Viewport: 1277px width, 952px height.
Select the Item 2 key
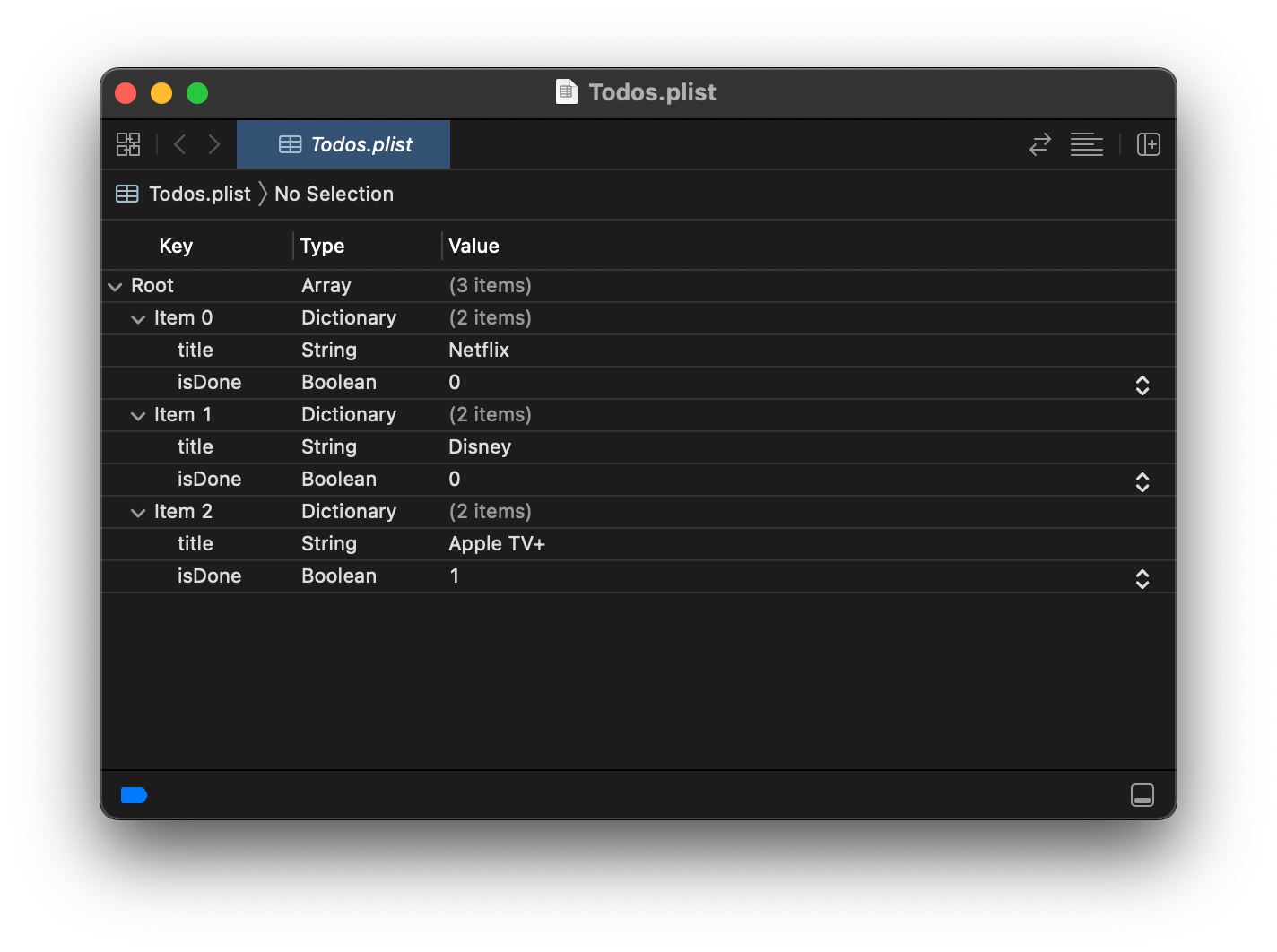[183, 511]
